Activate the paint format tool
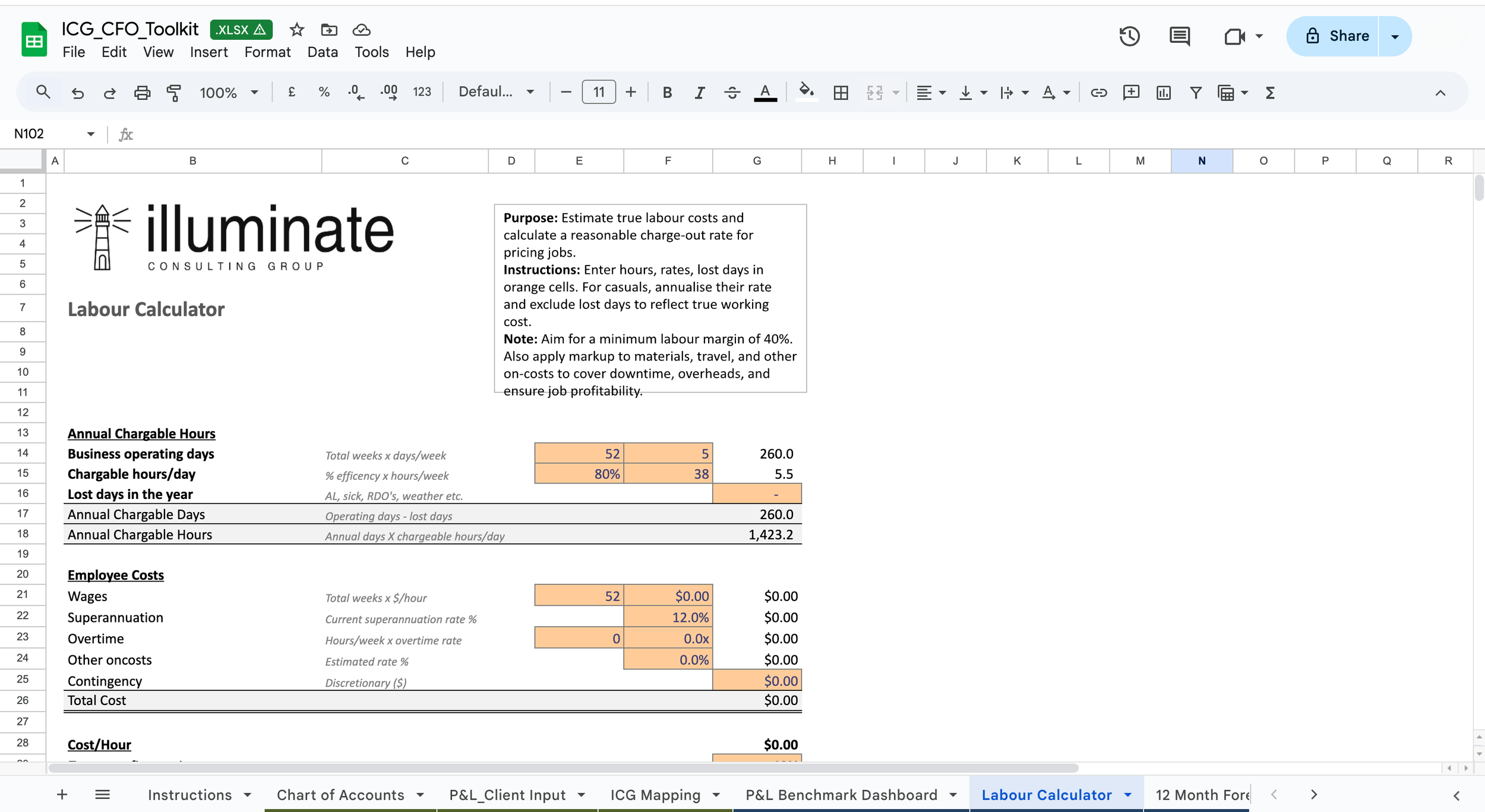Screen dimensions: 1485x812 (174, 92)
